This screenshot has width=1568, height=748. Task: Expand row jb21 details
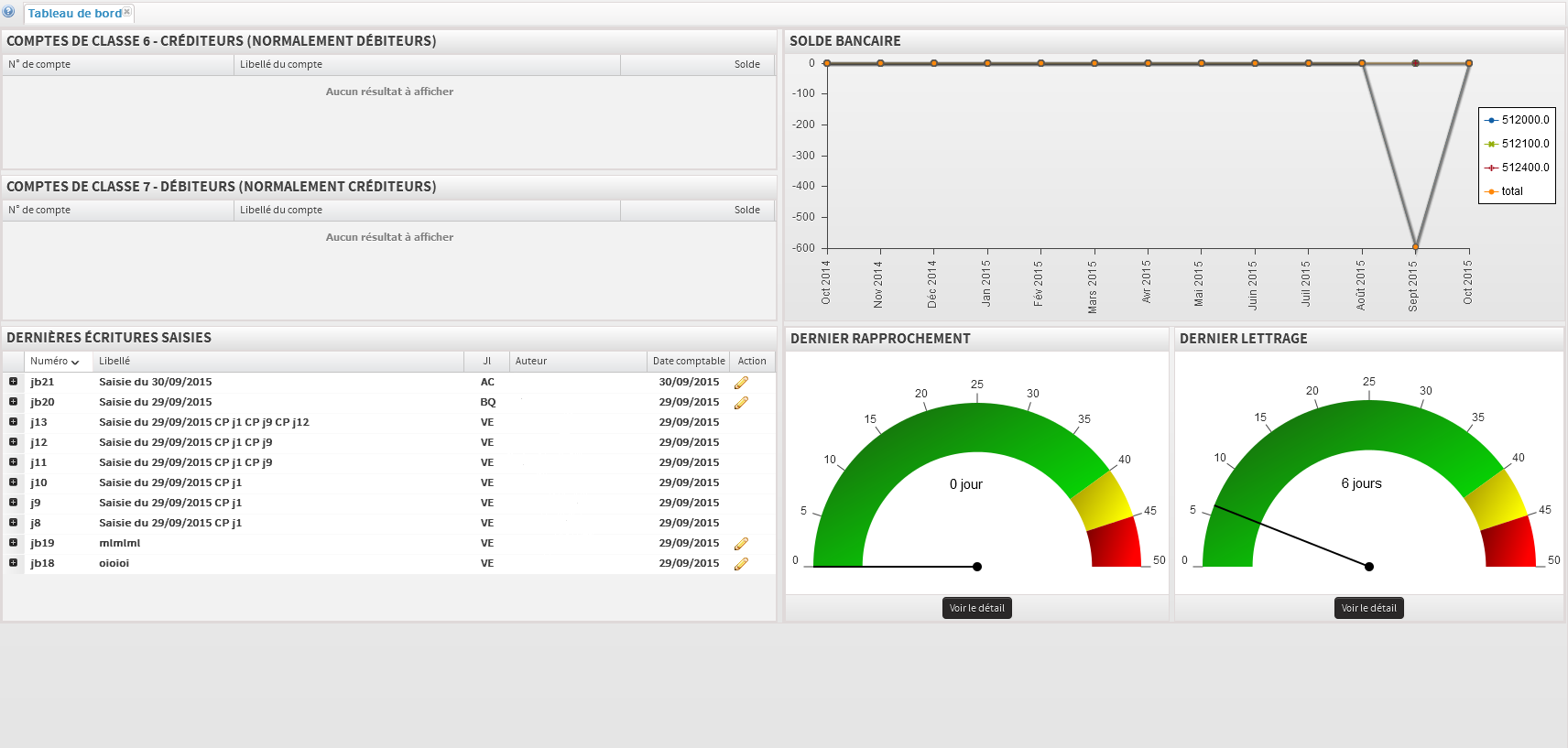click(x=13, y=382)
